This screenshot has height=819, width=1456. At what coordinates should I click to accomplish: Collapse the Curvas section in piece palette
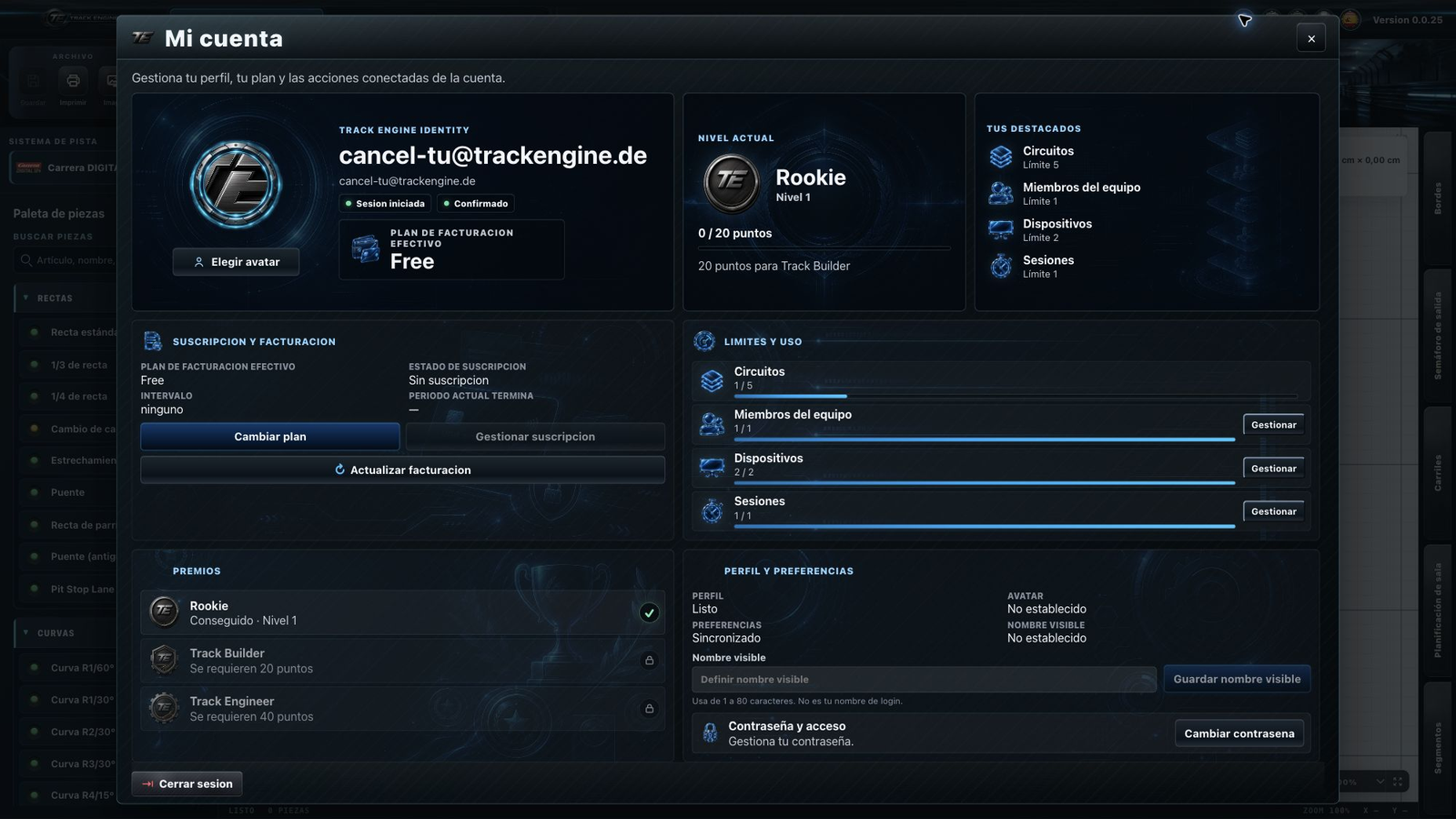[x=25, y=632]
